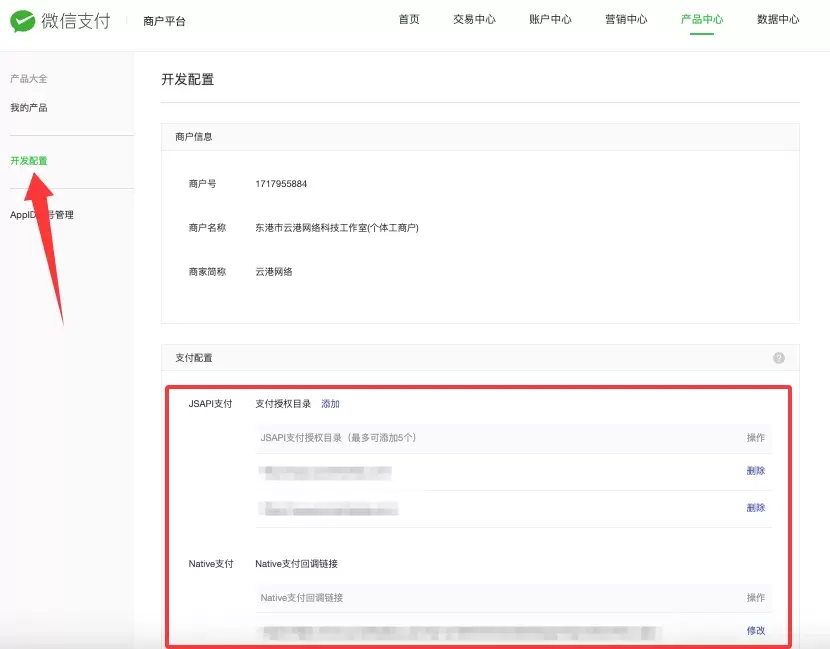Image resolution: width=830 pixels, height=649 pixels.
Task: Click the first blurred JSAPI directory entry
Action: pyautogui.click(x=325, y=472)
